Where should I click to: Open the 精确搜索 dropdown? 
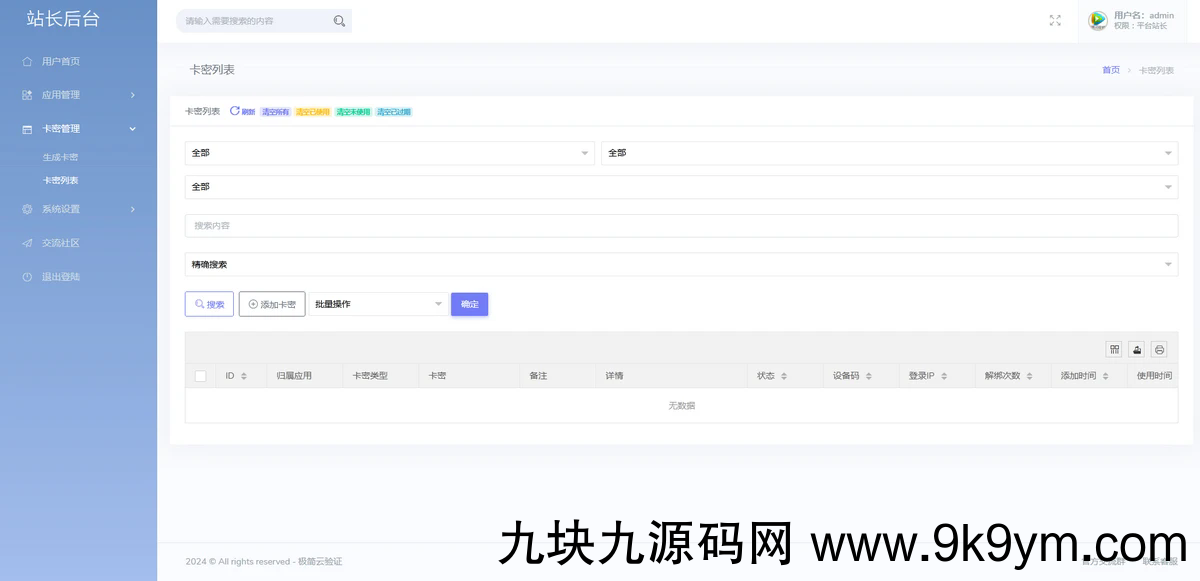[x=680, y=264]
